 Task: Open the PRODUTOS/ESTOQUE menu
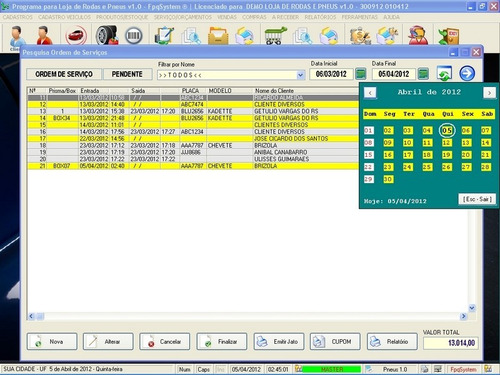[x=122, y=17]
